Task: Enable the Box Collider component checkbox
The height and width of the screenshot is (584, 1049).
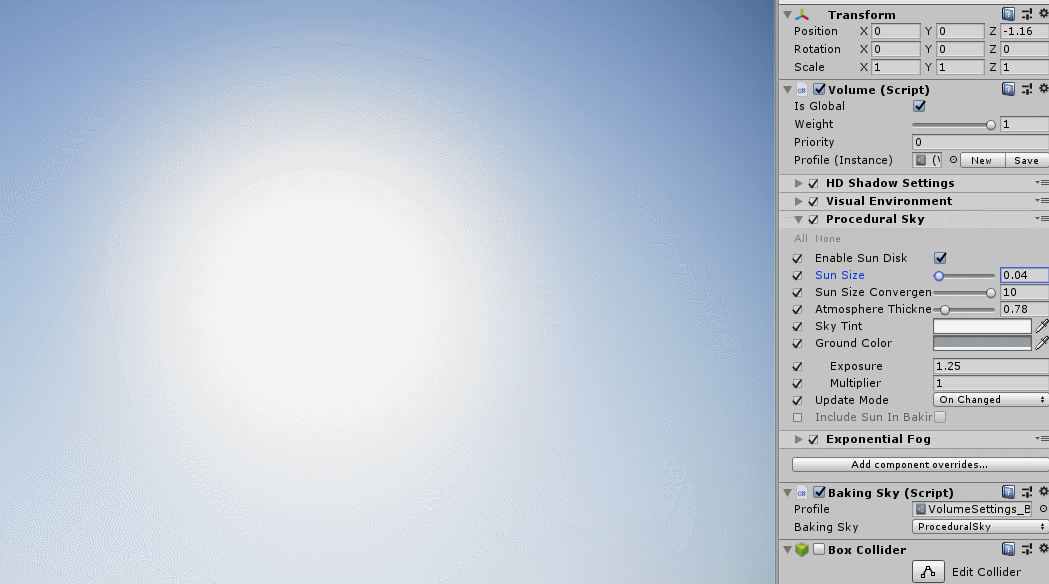Action: (x=820, y=549)
